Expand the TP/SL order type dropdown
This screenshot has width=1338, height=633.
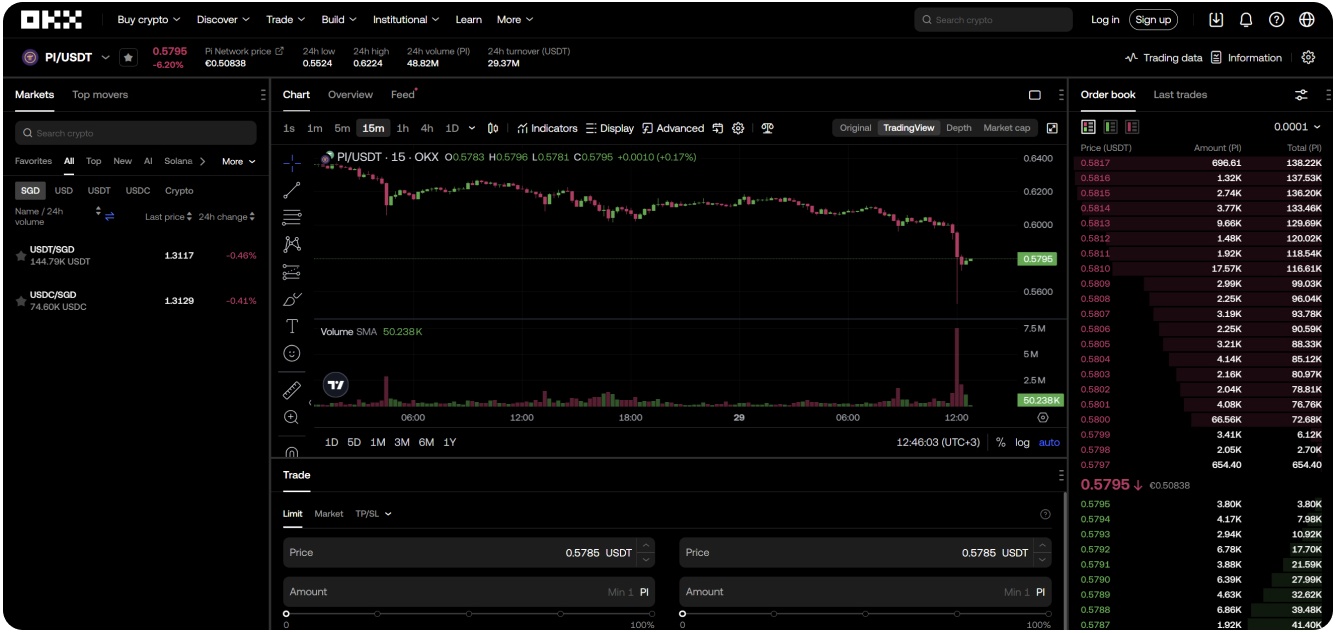[x=374, y=514]
